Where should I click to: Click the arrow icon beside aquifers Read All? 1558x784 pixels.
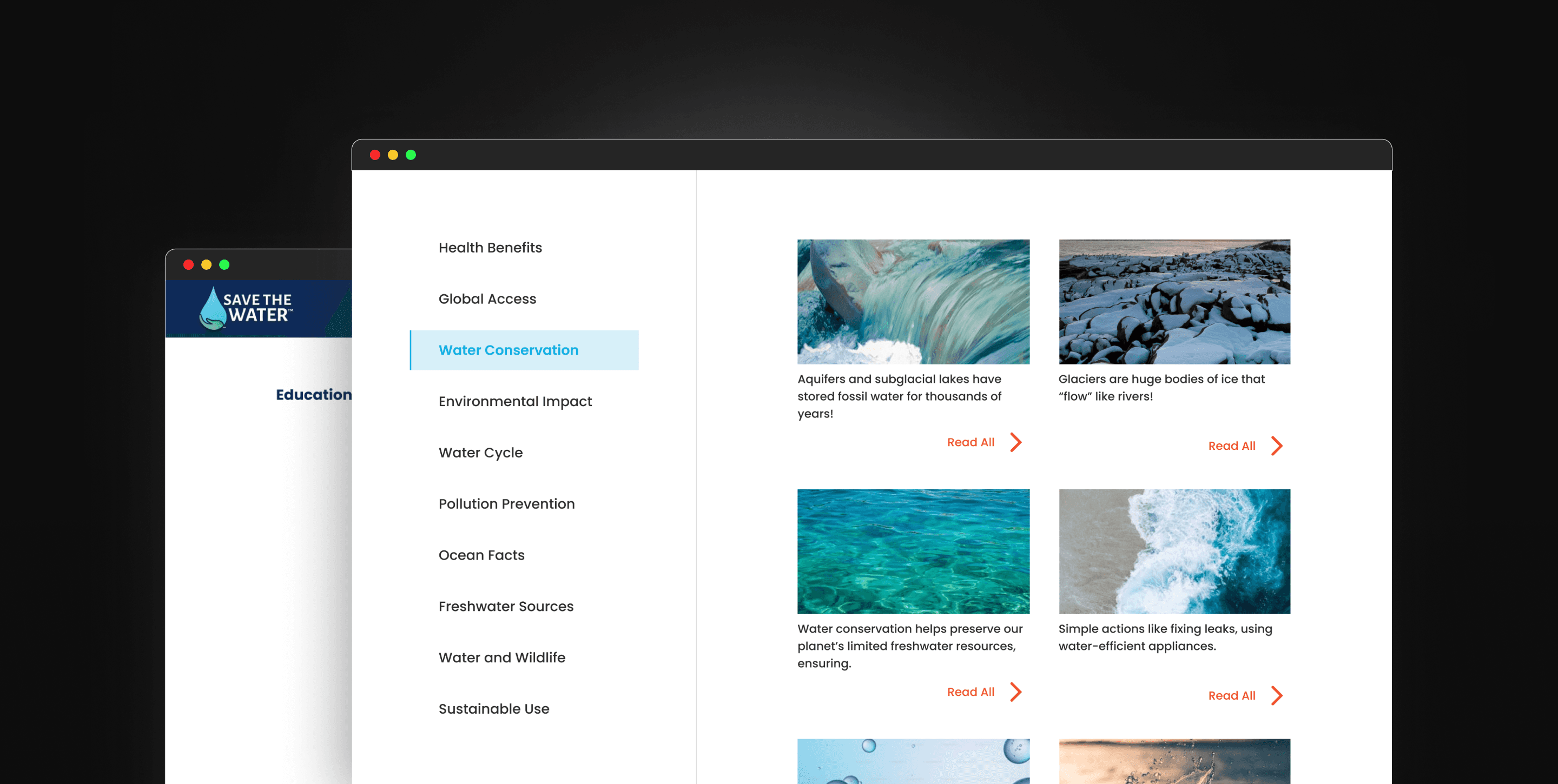pyautogui.click(x=1016, y=442)
